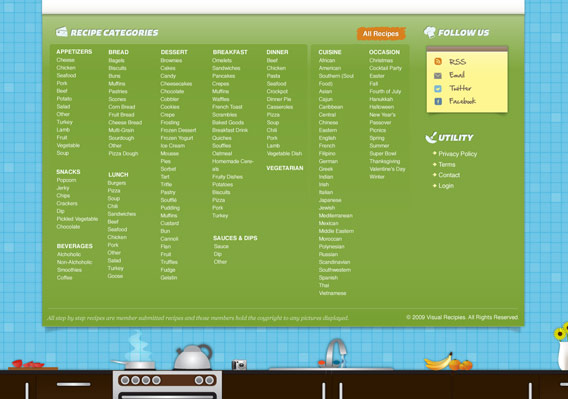Click the Facebook icon
Image resolution: width=568 pixels, height=399 pixels.
point(438,101)
